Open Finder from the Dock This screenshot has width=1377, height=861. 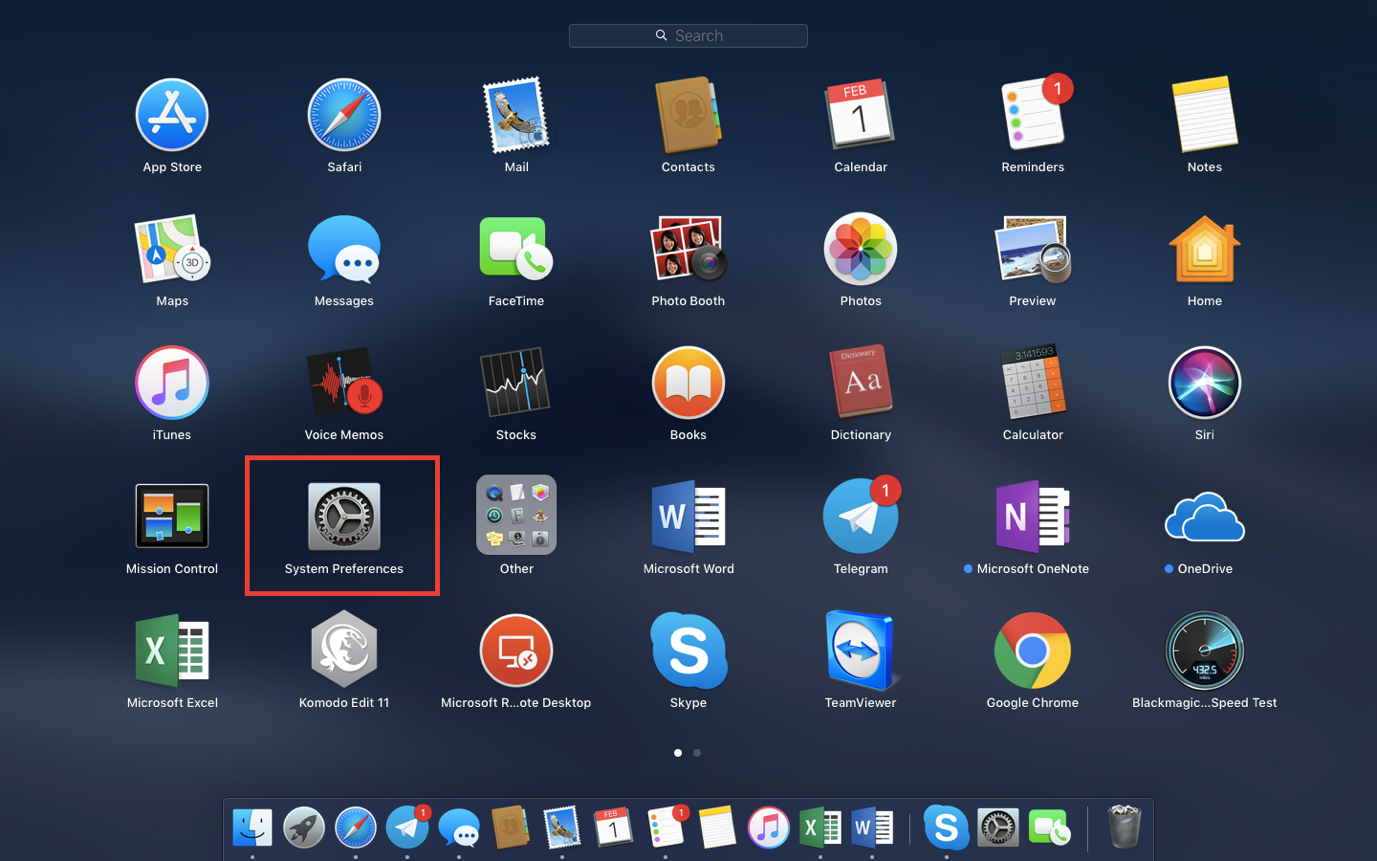pos(252,827)
